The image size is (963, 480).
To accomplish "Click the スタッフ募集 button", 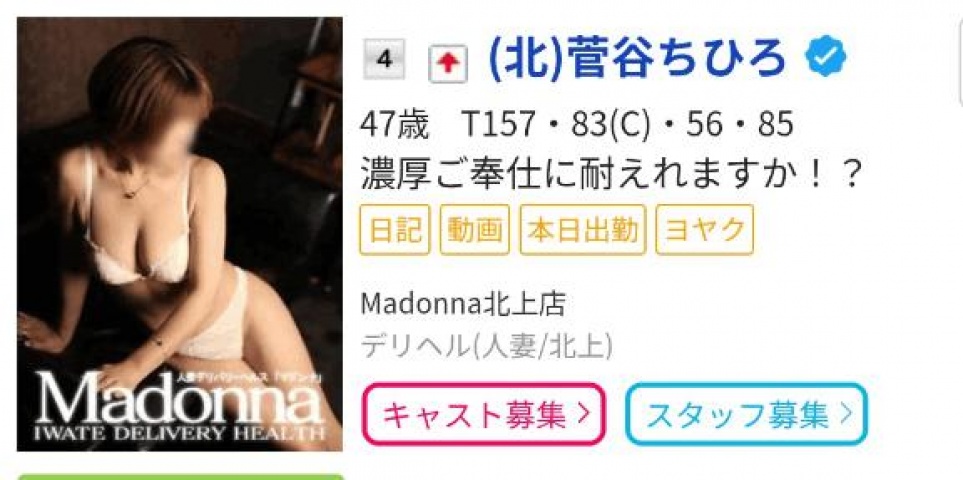I will point(746,414).
